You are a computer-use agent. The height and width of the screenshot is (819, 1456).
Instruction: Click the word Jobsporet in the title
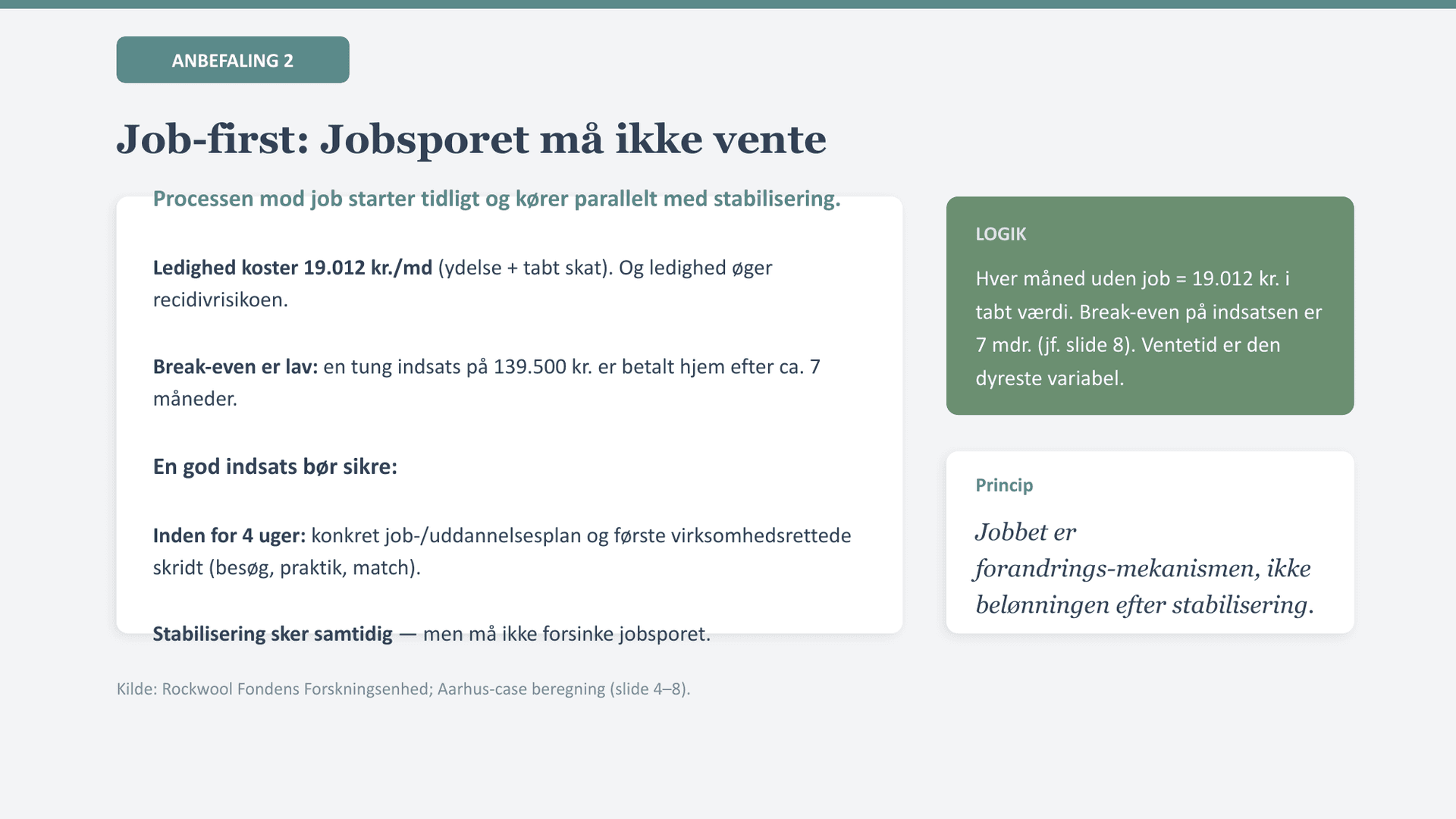(424, 140)
